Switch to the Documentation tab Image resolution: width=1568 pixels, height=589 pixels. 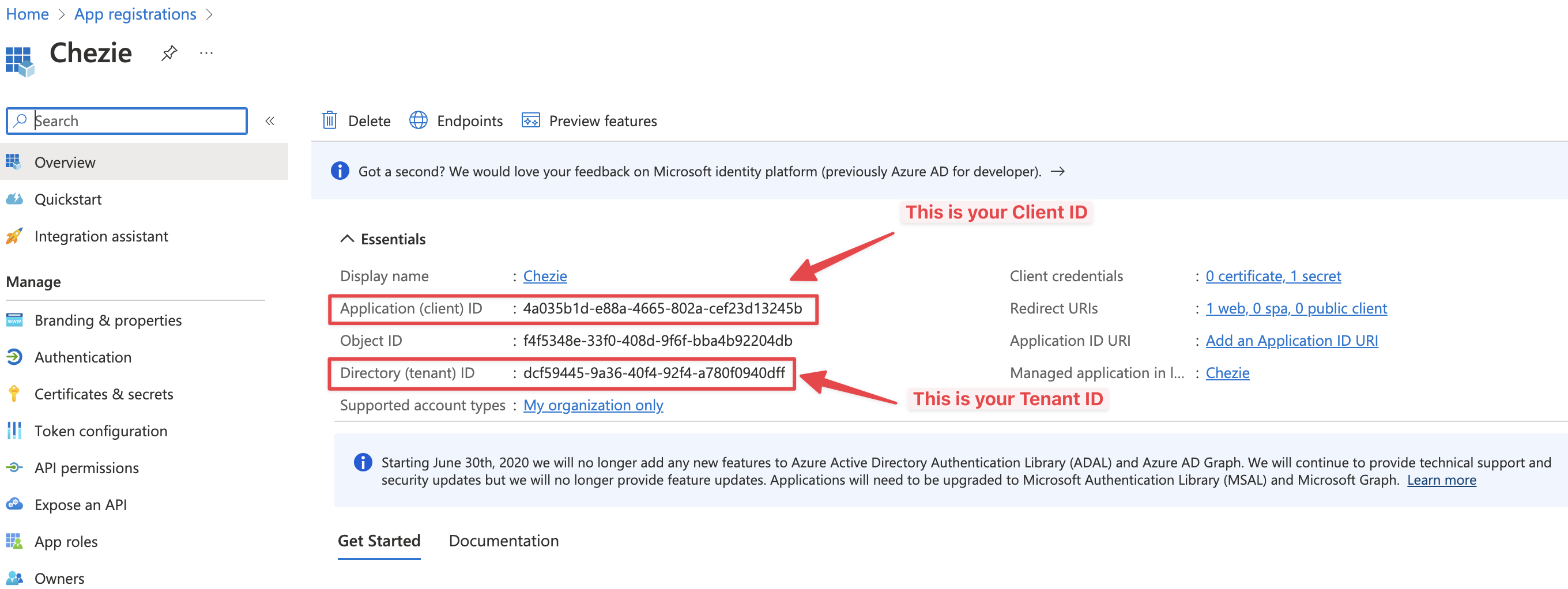(x=503, y=541)
